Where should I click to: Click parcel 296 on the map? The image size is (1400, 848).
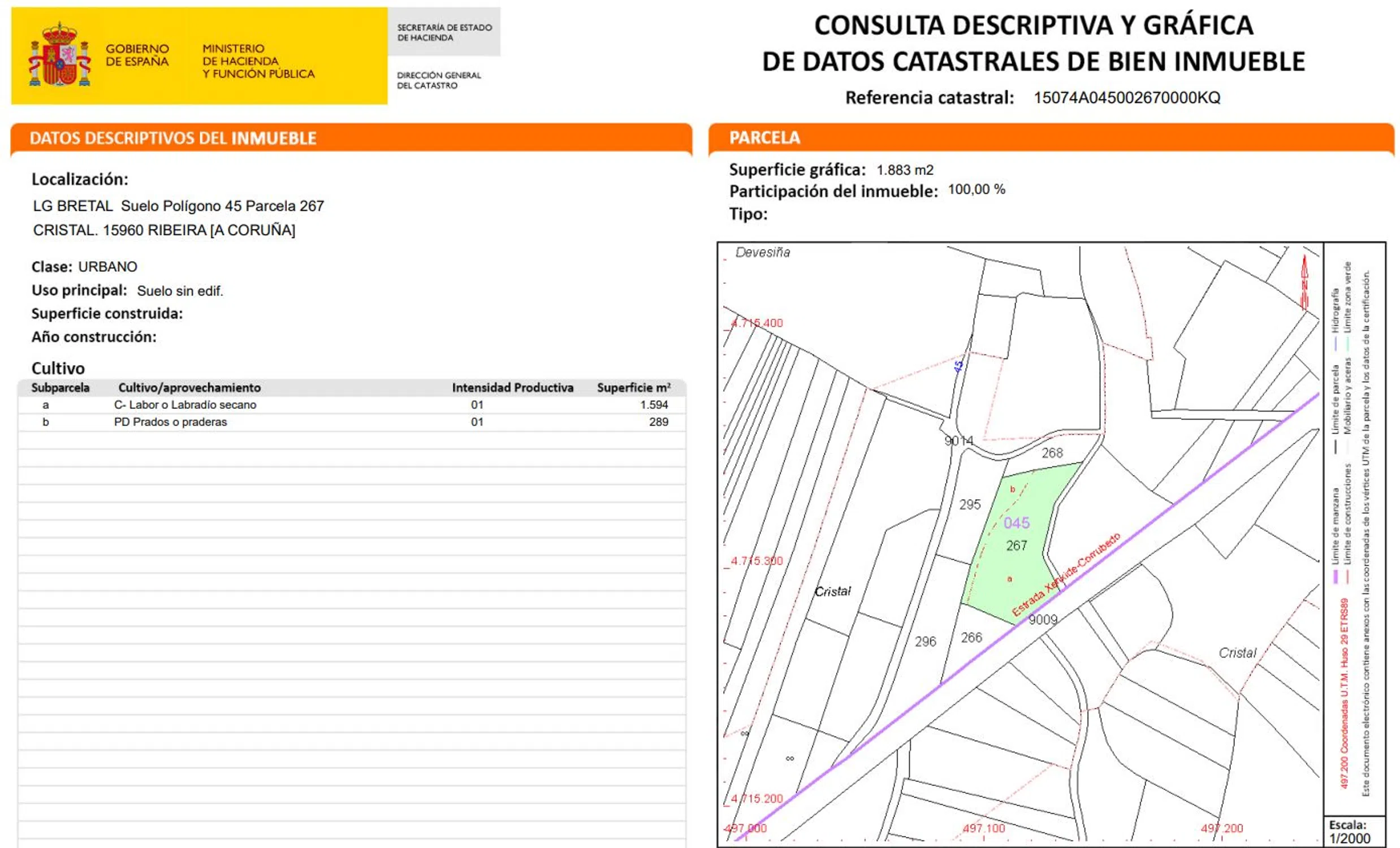click(925, 641)
